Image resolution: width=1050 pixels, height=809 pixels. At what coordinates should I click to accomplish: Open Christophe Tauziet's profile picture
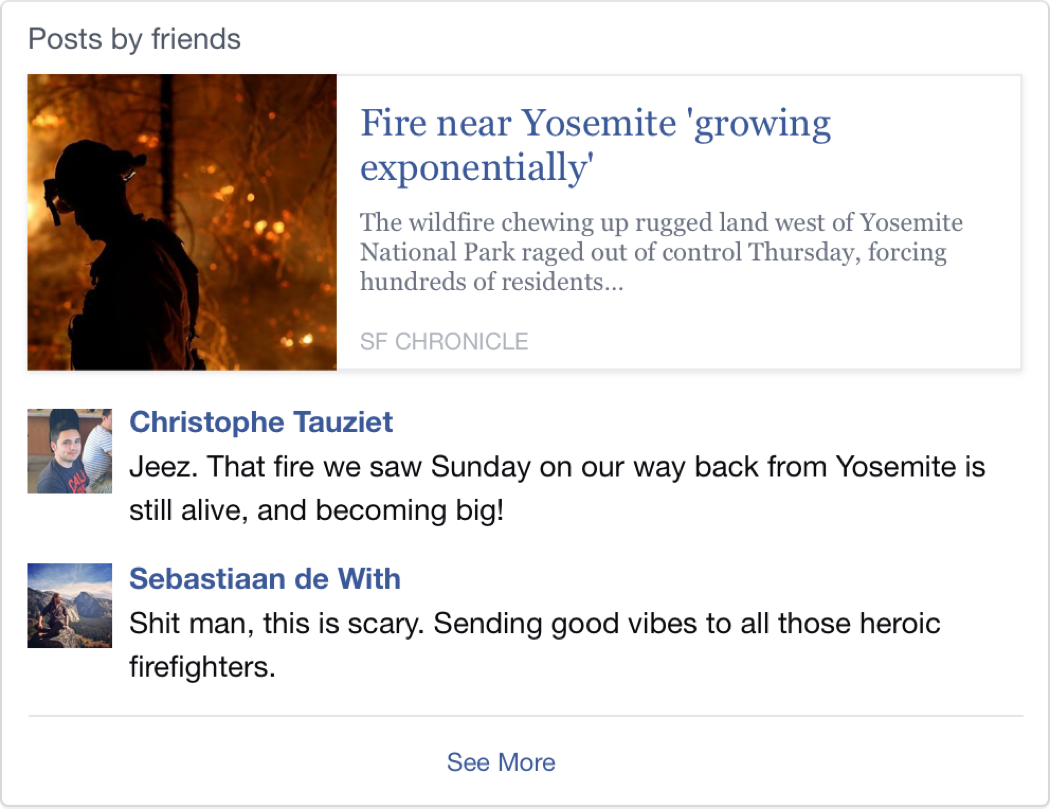(x=69, y=451)
